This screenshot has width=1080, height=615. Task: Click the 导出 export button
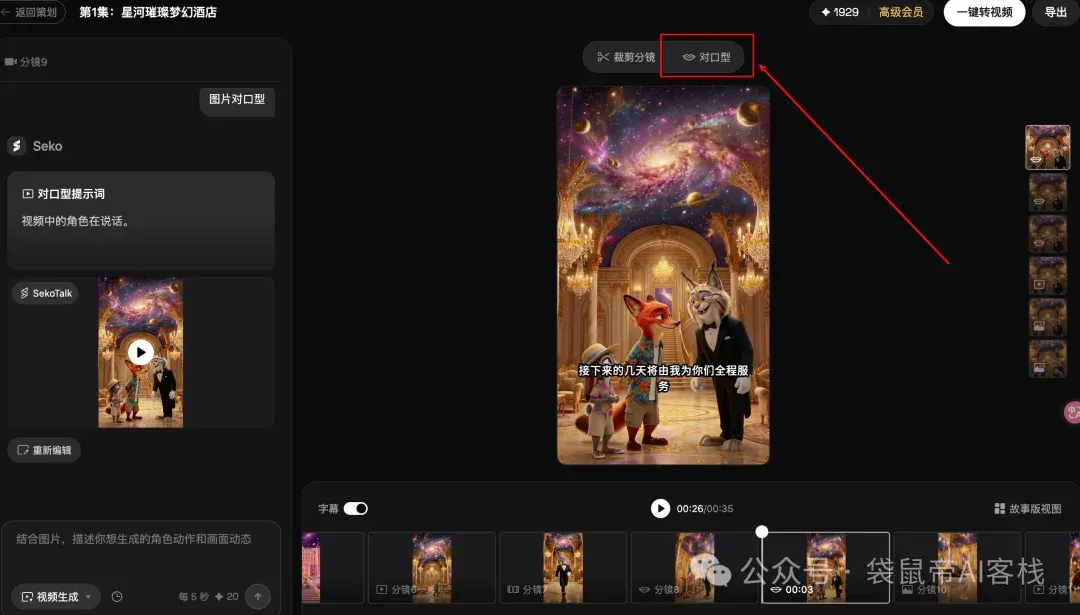click(x=1055, y=12)
